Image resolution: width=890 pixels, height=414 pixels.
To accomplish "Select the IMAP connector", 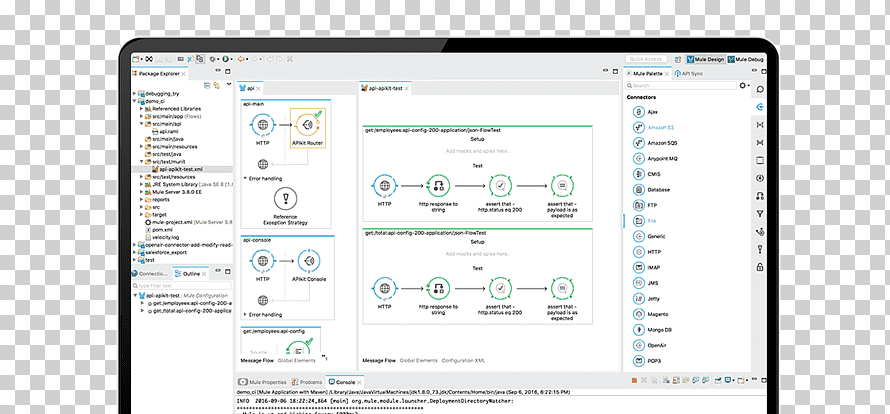I will pyautogui.click(x=646, y=267).
